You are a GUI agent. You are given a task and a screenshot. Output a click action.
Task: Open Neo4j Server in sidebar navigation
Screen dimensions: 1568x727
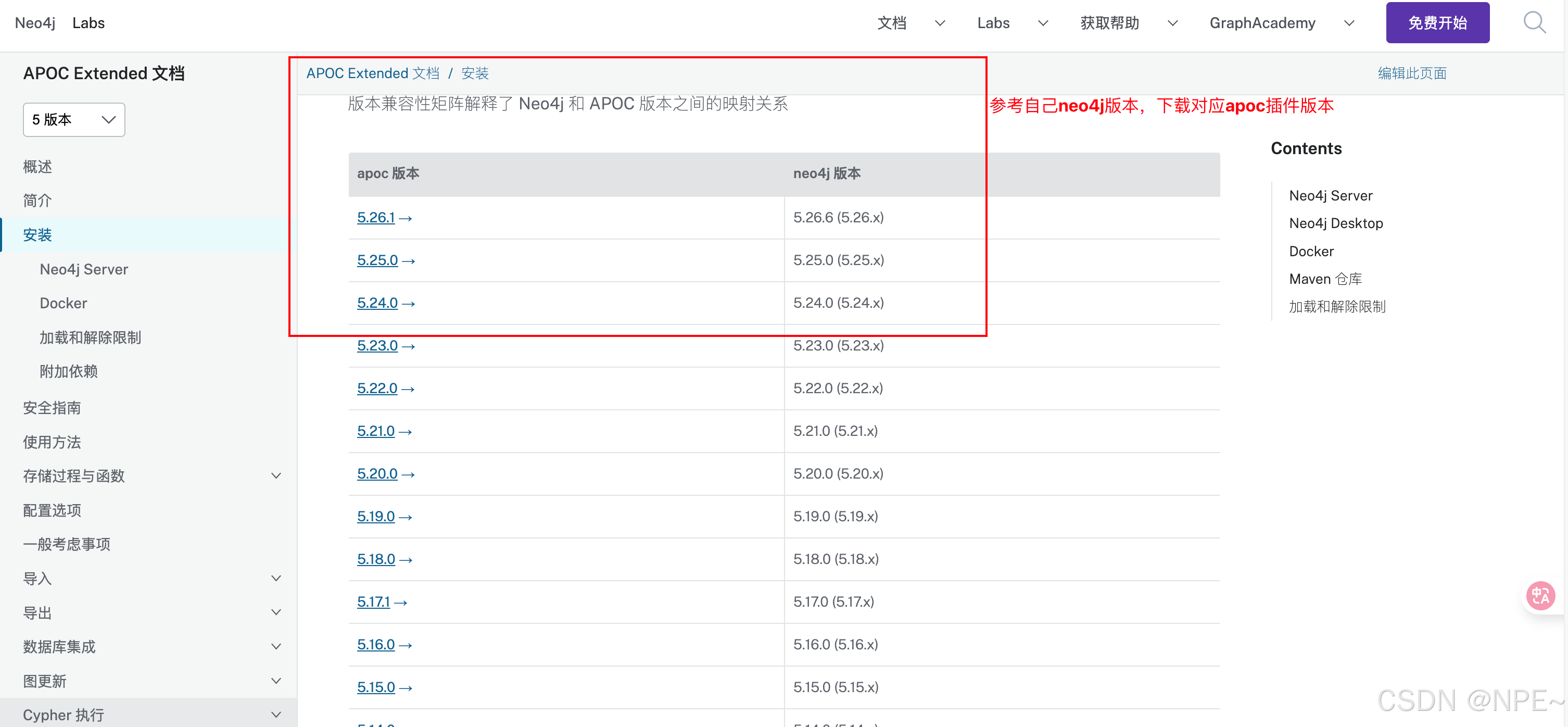[x=83, y=269]
